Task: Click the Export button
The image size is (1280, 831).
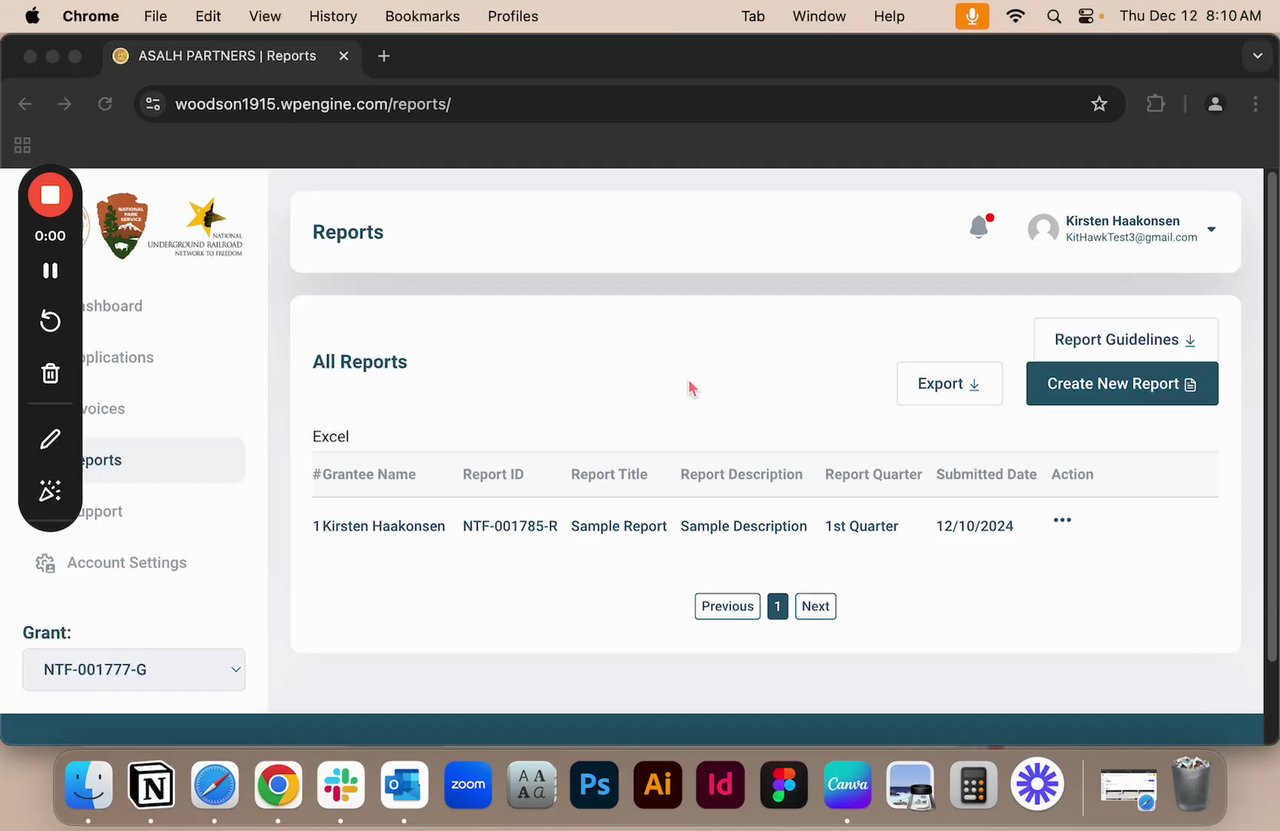Action: pyautogui.click(x=949, y=384)
